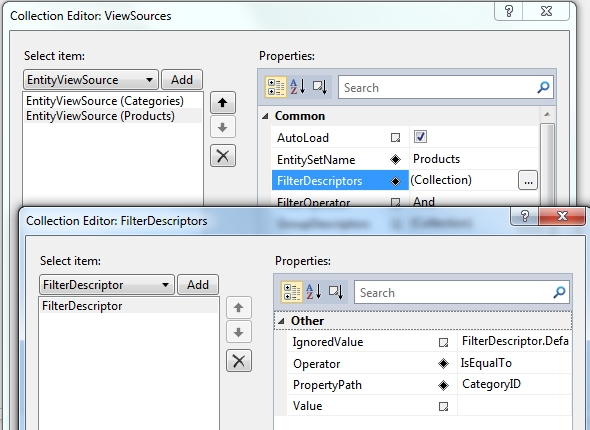Screen dimensions: 590x430
Task: Move the selected EntityViewSource item down
Action: tap(223, 128)
